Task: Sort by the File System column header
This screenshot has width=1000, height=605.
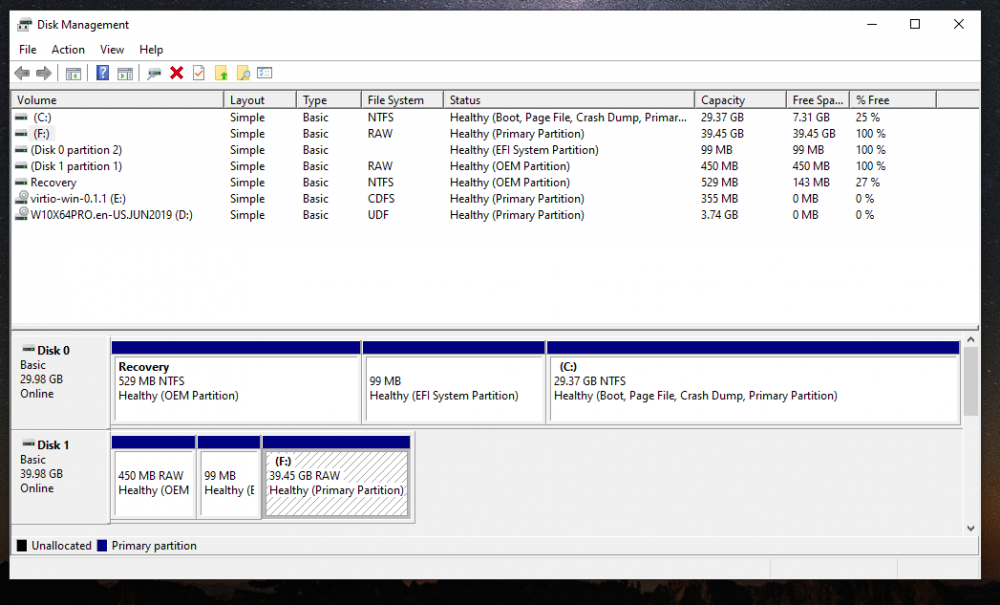Action: coord(402,100)
